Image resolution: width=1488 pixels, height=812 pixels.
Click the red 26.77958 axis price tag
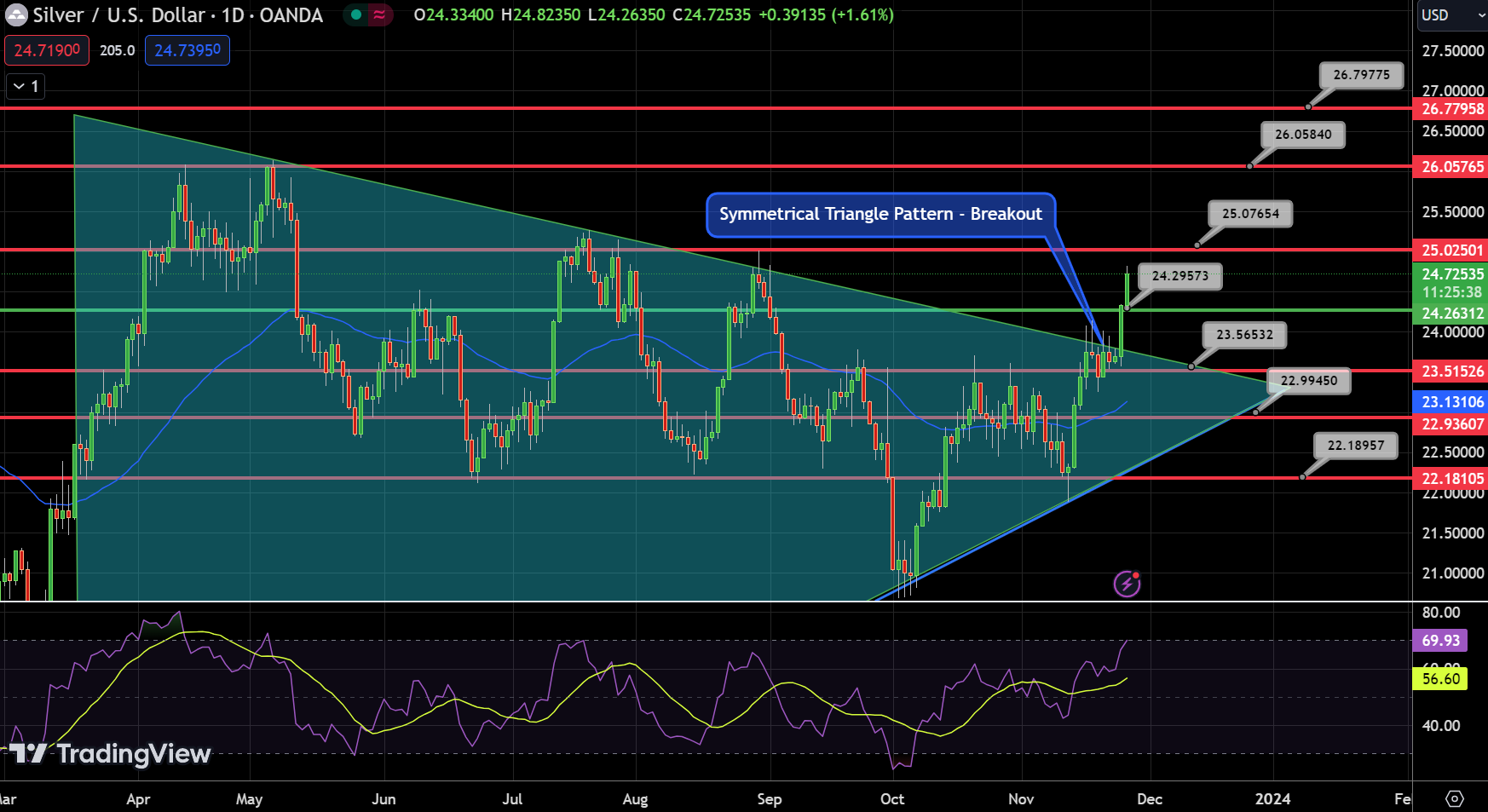click(x=1451, y=109)
